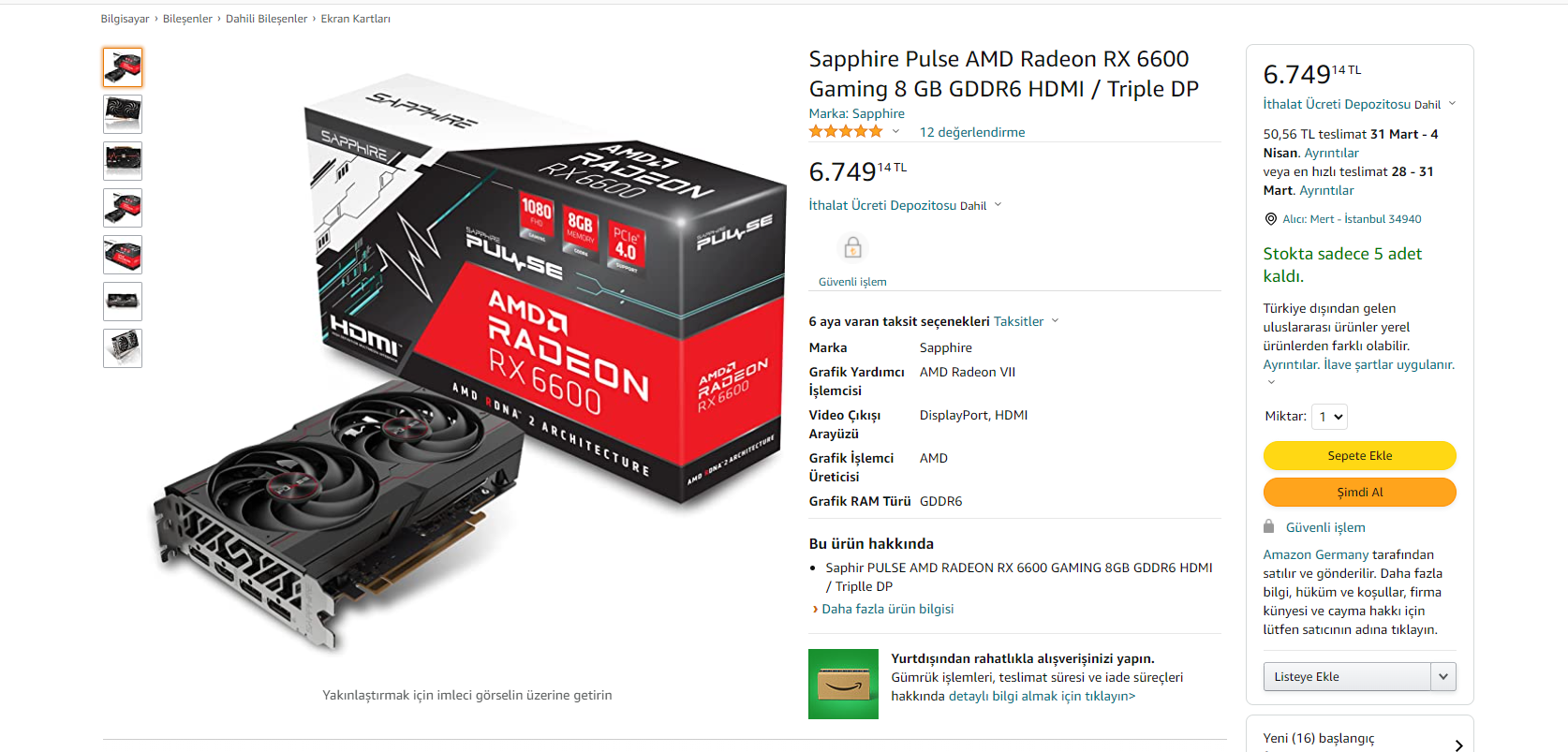Expand the Taksitler installment options
Image resolution: width=1568 pixels, height=752 pixels.
coord(1026,321)
